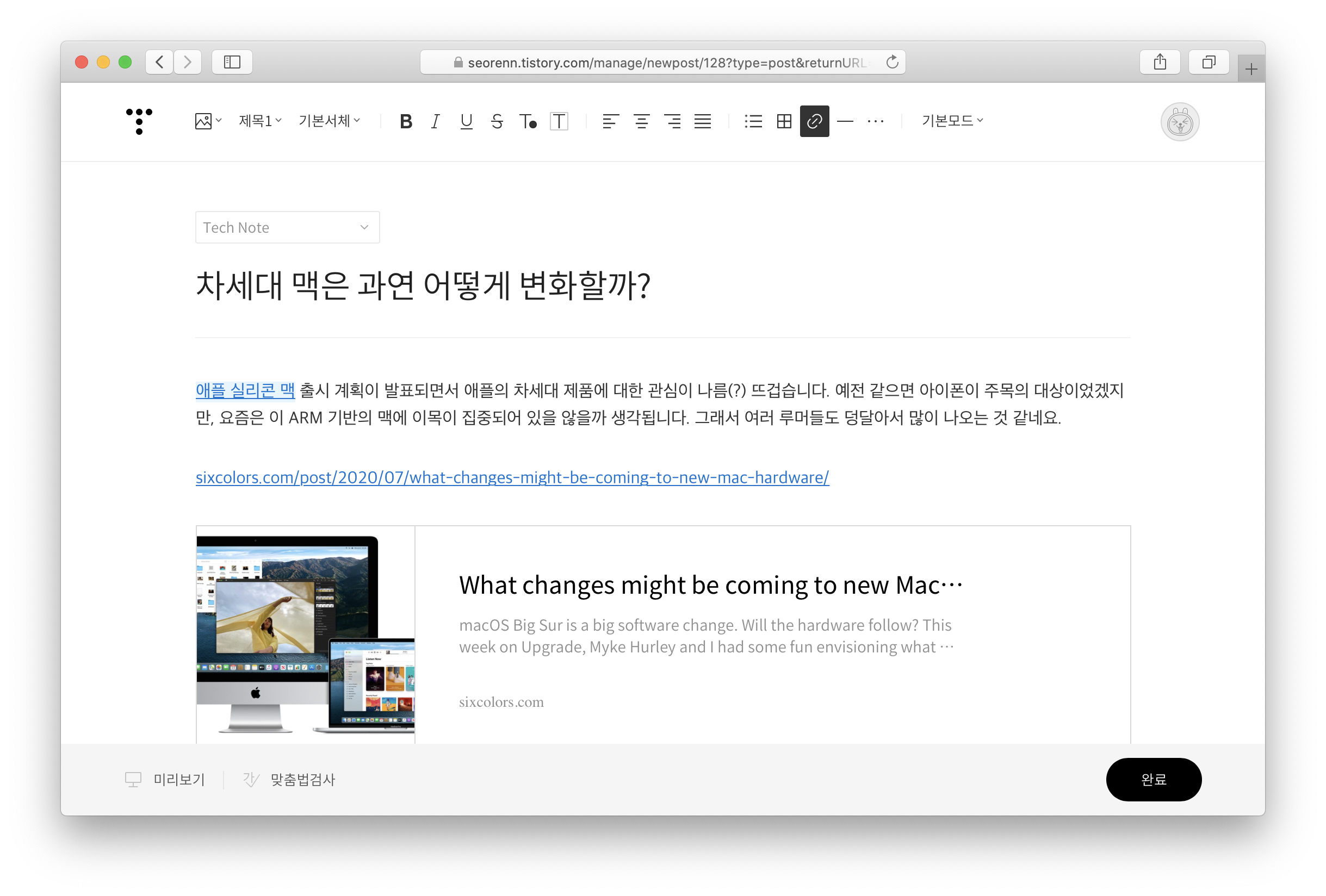This screenshot has height=896, width=1326.
Task: Open the Tech Note category dropdown
Action: coord(287,228)
